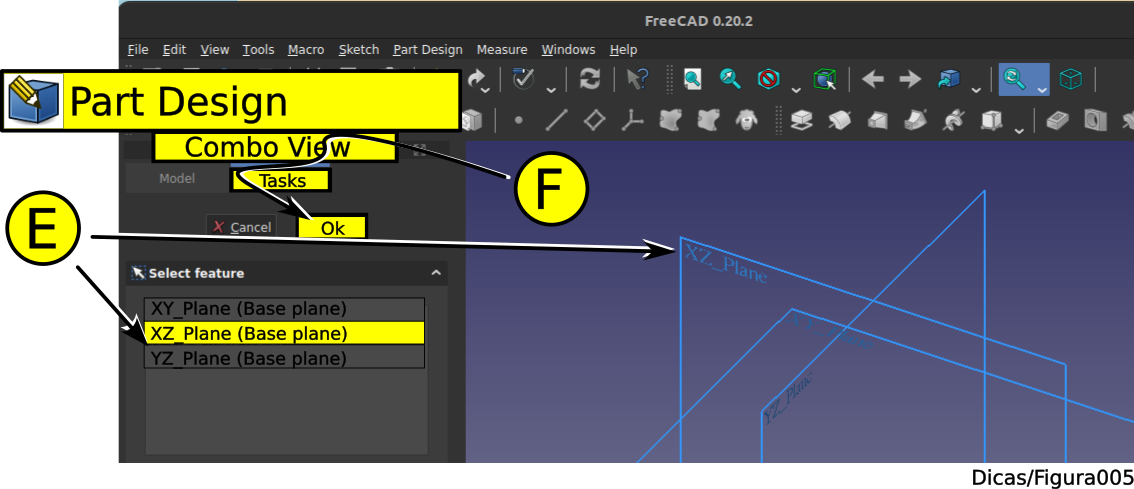The height and width of the screenshot is (489, 1134).
Task: Open dropdown beside linked object navigation icon
Action: pos(976,90)
